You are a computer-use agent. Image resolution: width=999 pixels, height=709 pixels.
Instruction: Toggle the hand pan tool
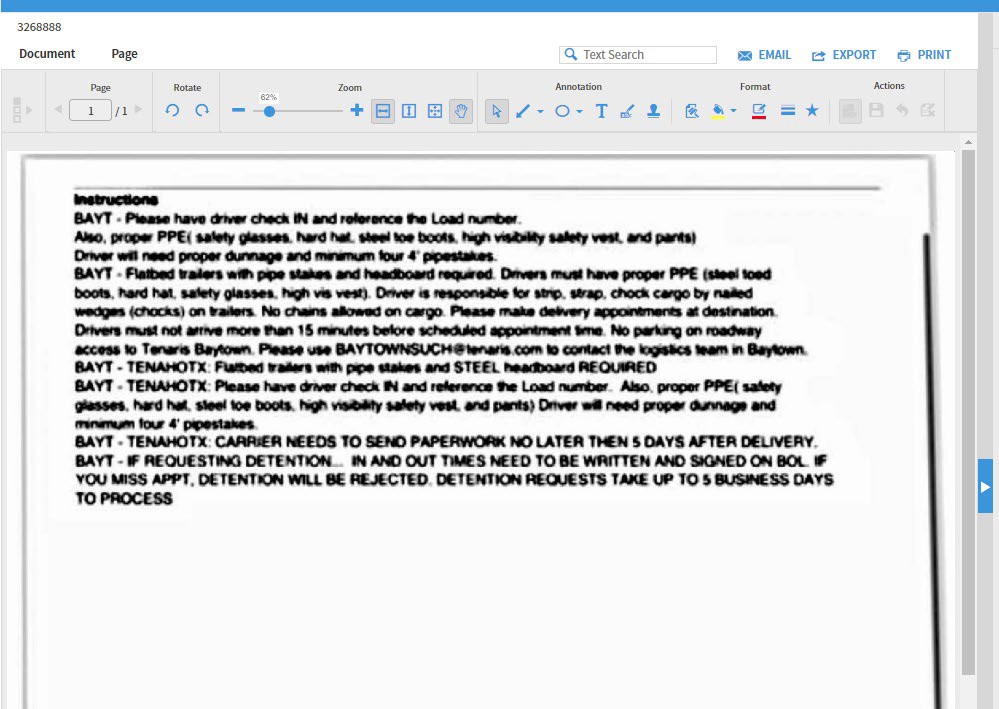(461, 111)
